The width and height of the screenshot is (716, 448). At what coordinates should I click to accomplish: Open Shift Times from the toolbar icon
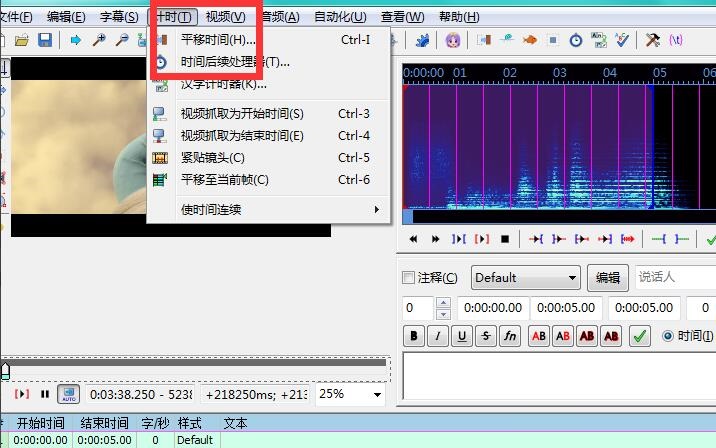(484, 40)
